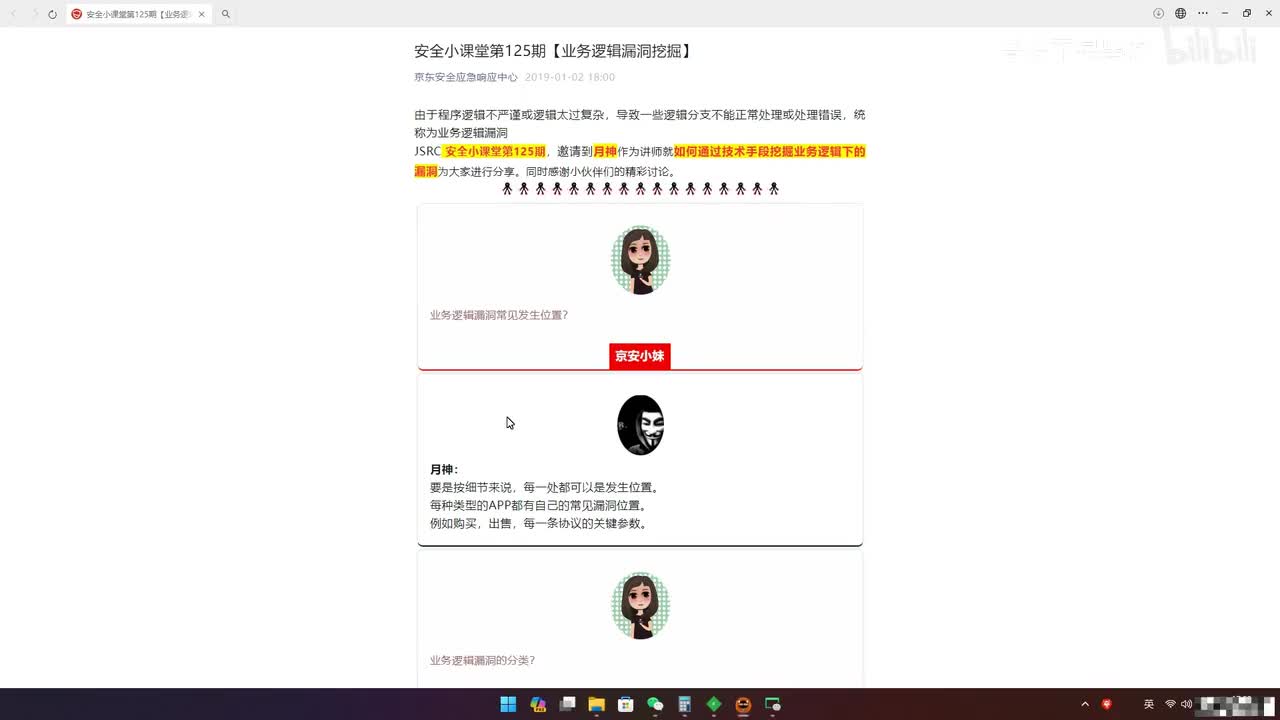Open the search magnifier icon beside the tab
This screenshot has width=1280, height=720.
point(226,14)
